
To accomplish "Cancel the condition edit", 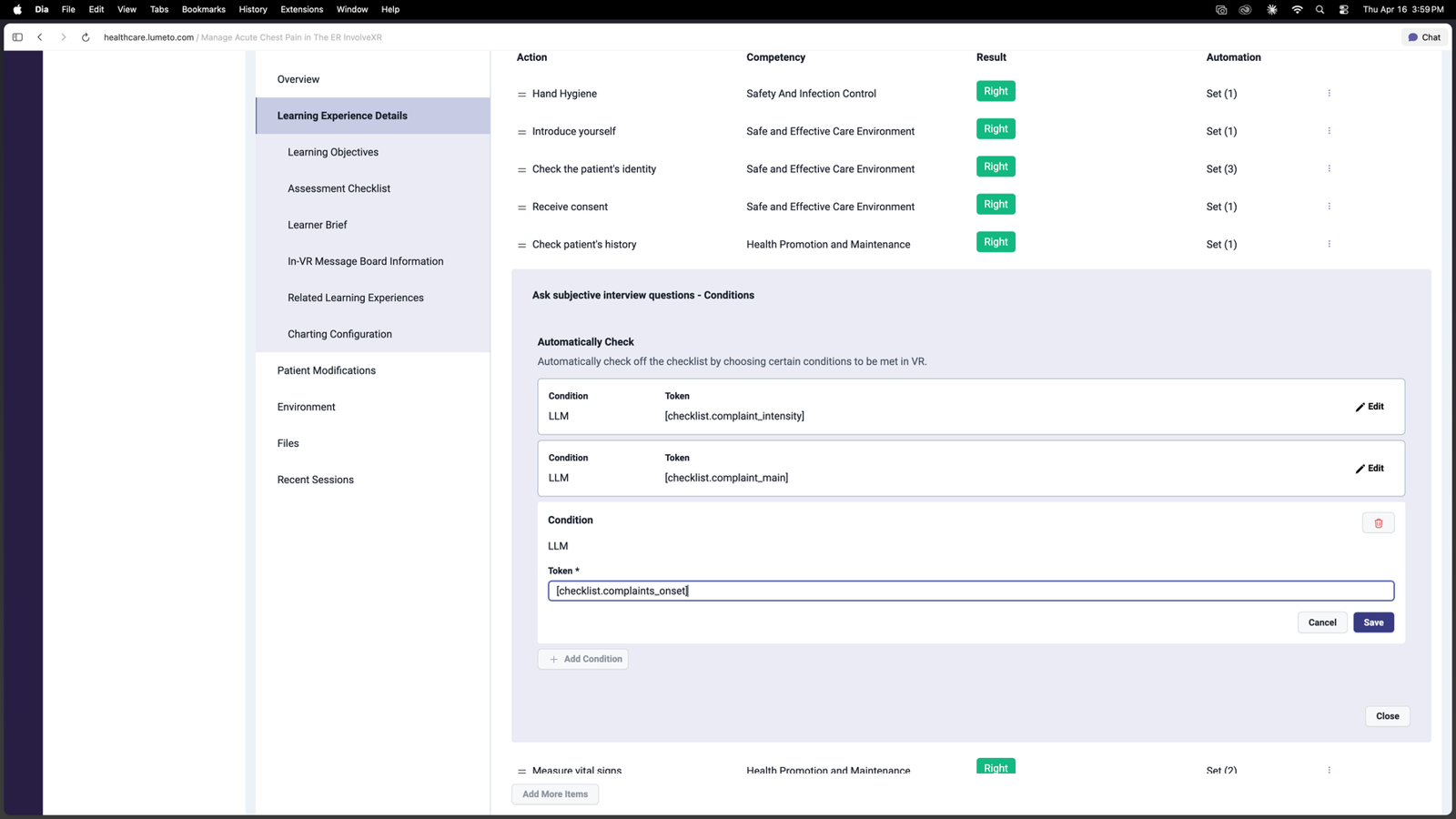I will coord(1322,622).
